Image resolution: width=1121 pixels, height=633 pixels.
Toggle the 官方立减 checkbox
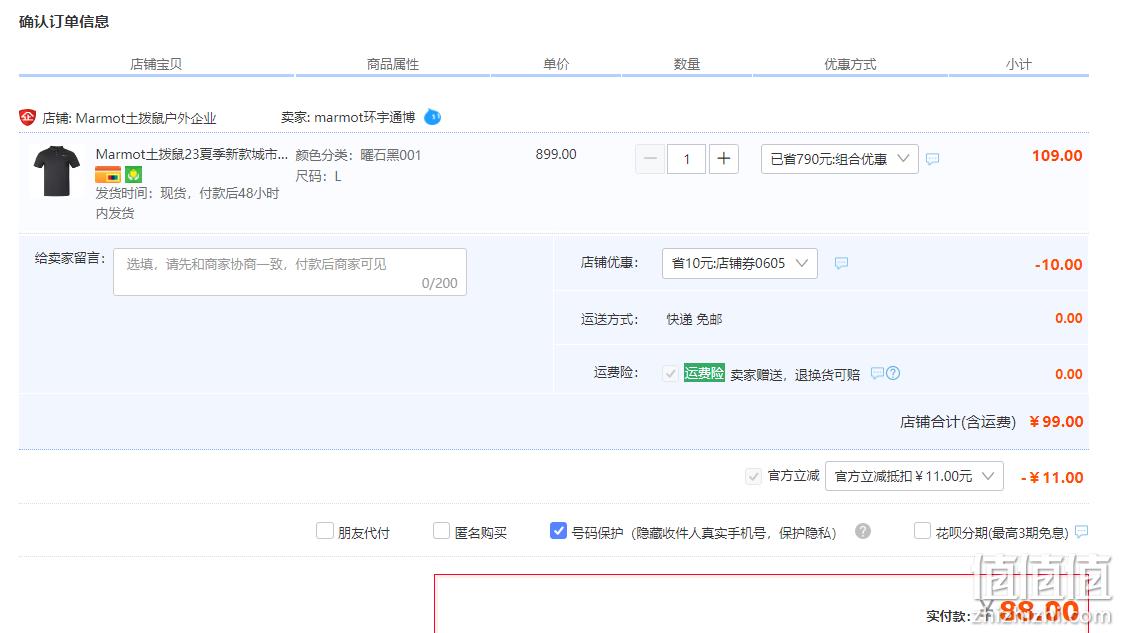tap(753, 476)
